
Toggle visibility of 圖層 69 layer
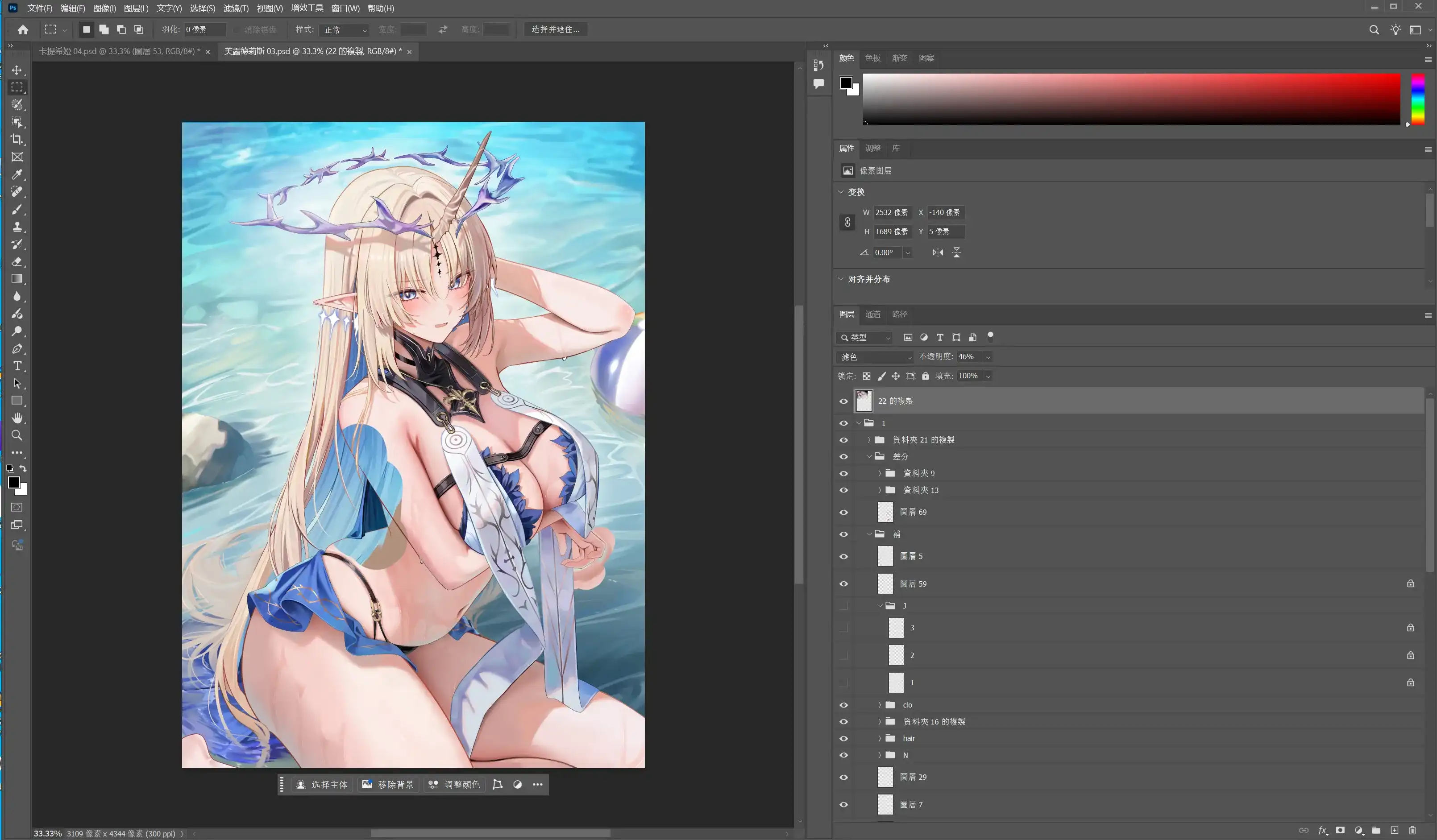843,512
